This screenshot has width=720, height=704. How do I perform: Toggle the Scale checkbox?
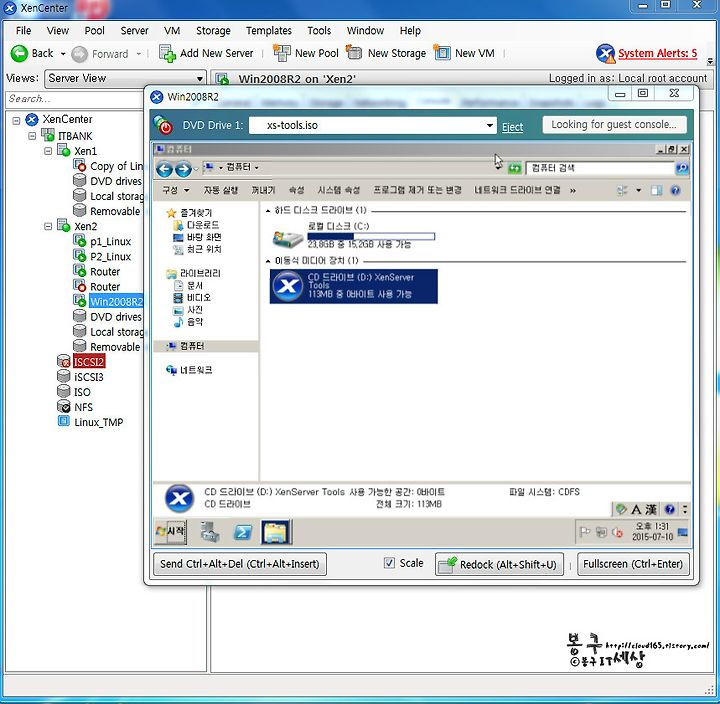coord(389,563)
